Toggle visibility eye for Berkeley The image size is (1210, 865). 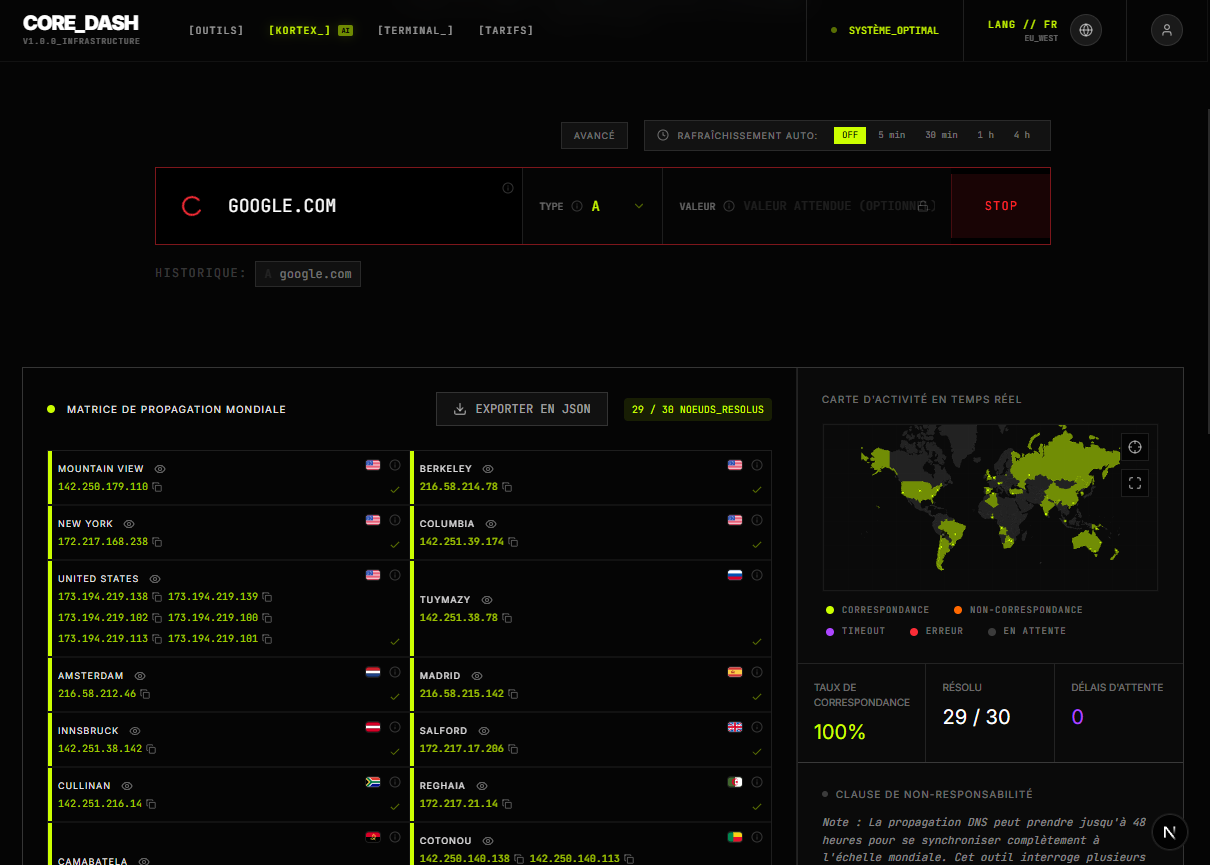click(488, 469)
